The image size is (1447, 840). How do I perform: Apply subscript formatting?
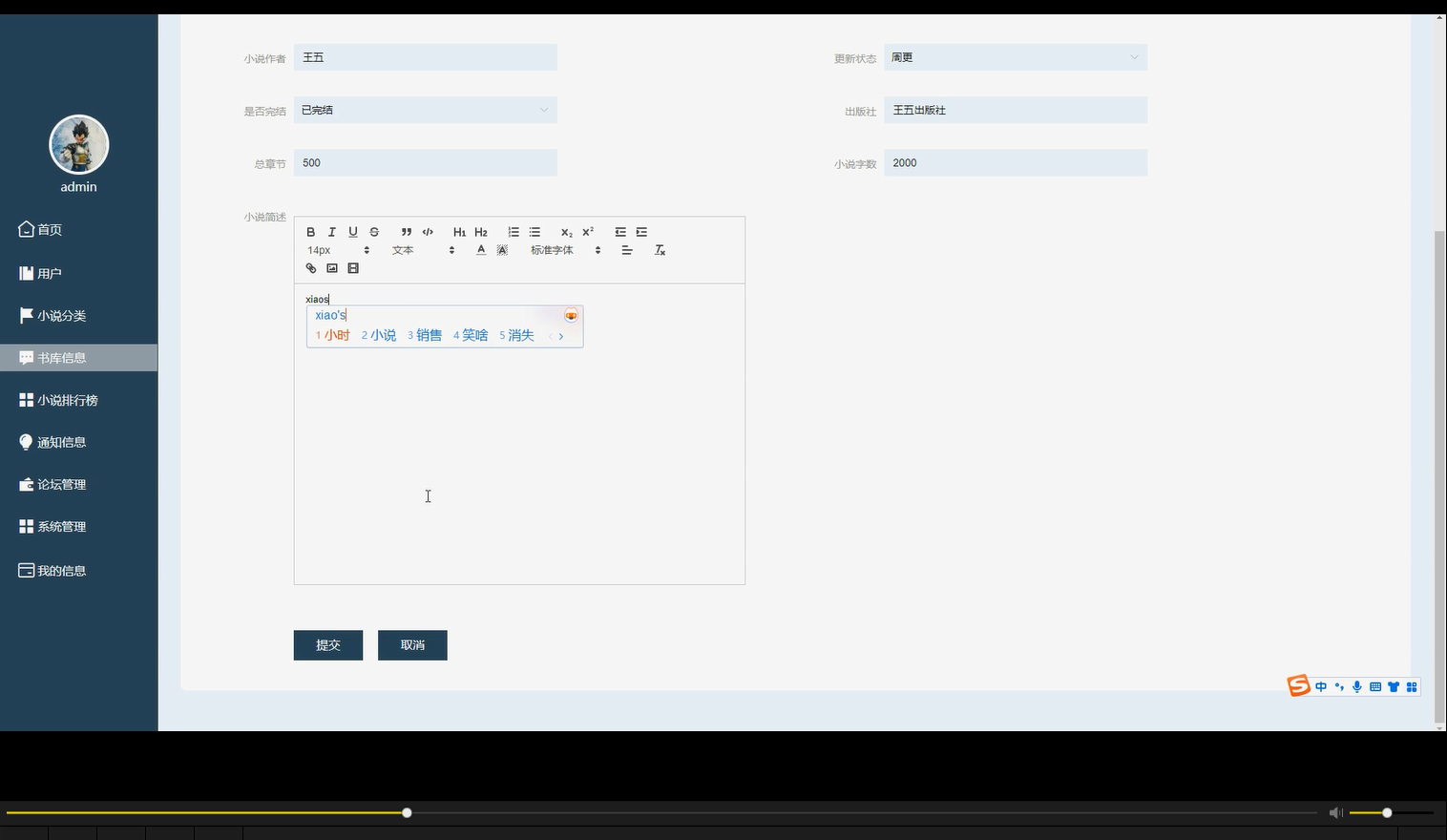567,232
